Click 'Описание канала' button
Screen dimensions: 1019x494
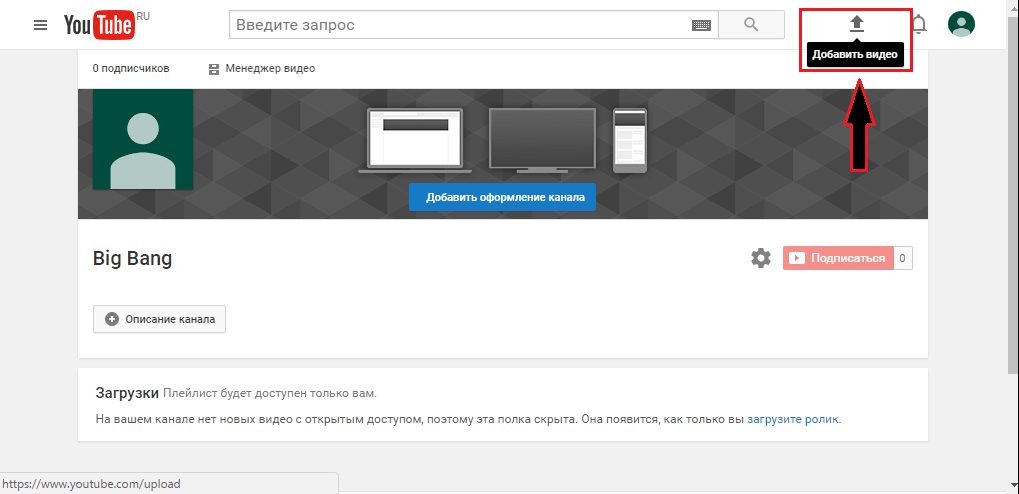(x=159, y=319)
